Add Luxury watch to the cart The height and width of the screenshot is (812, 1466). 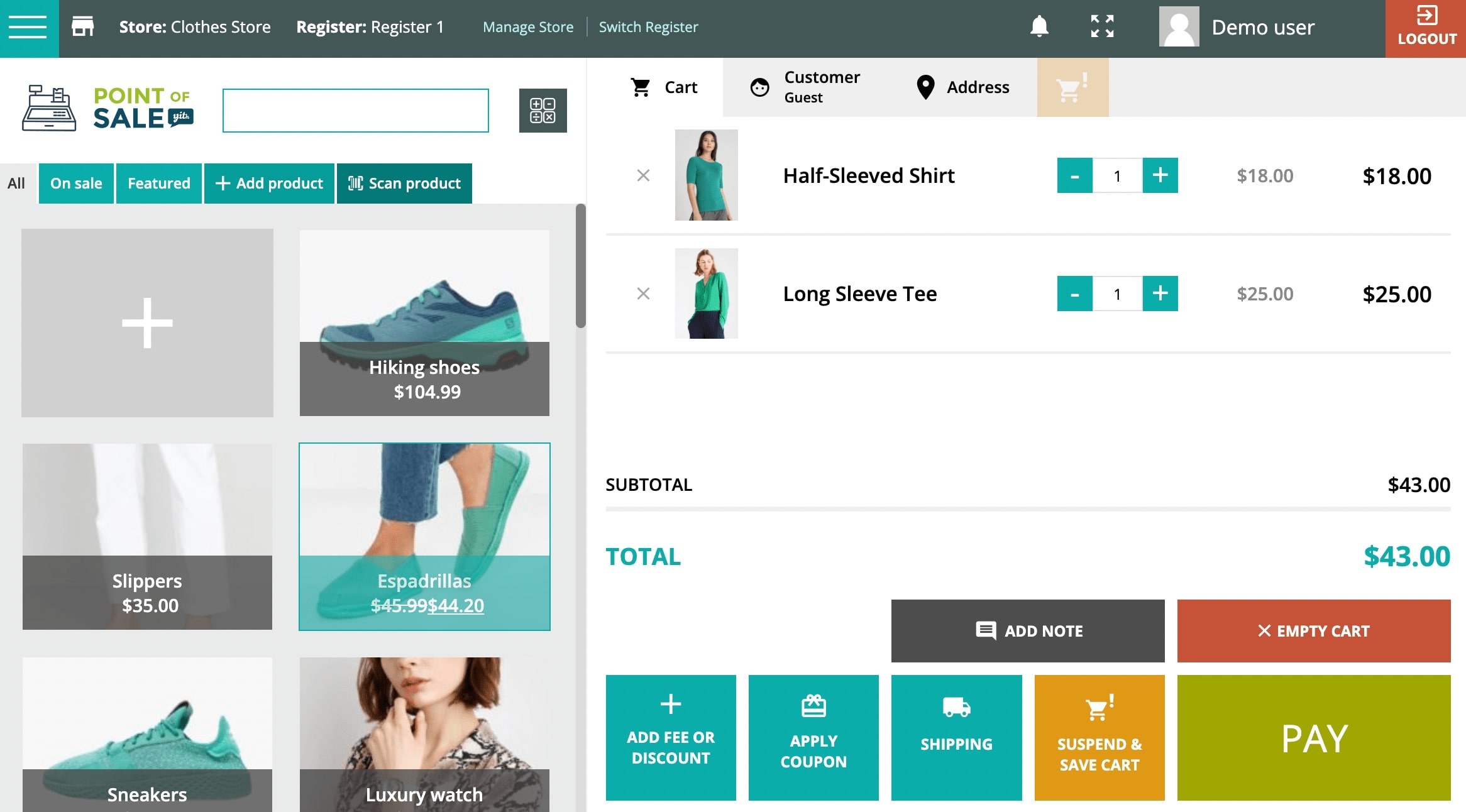tap(424, 734)
